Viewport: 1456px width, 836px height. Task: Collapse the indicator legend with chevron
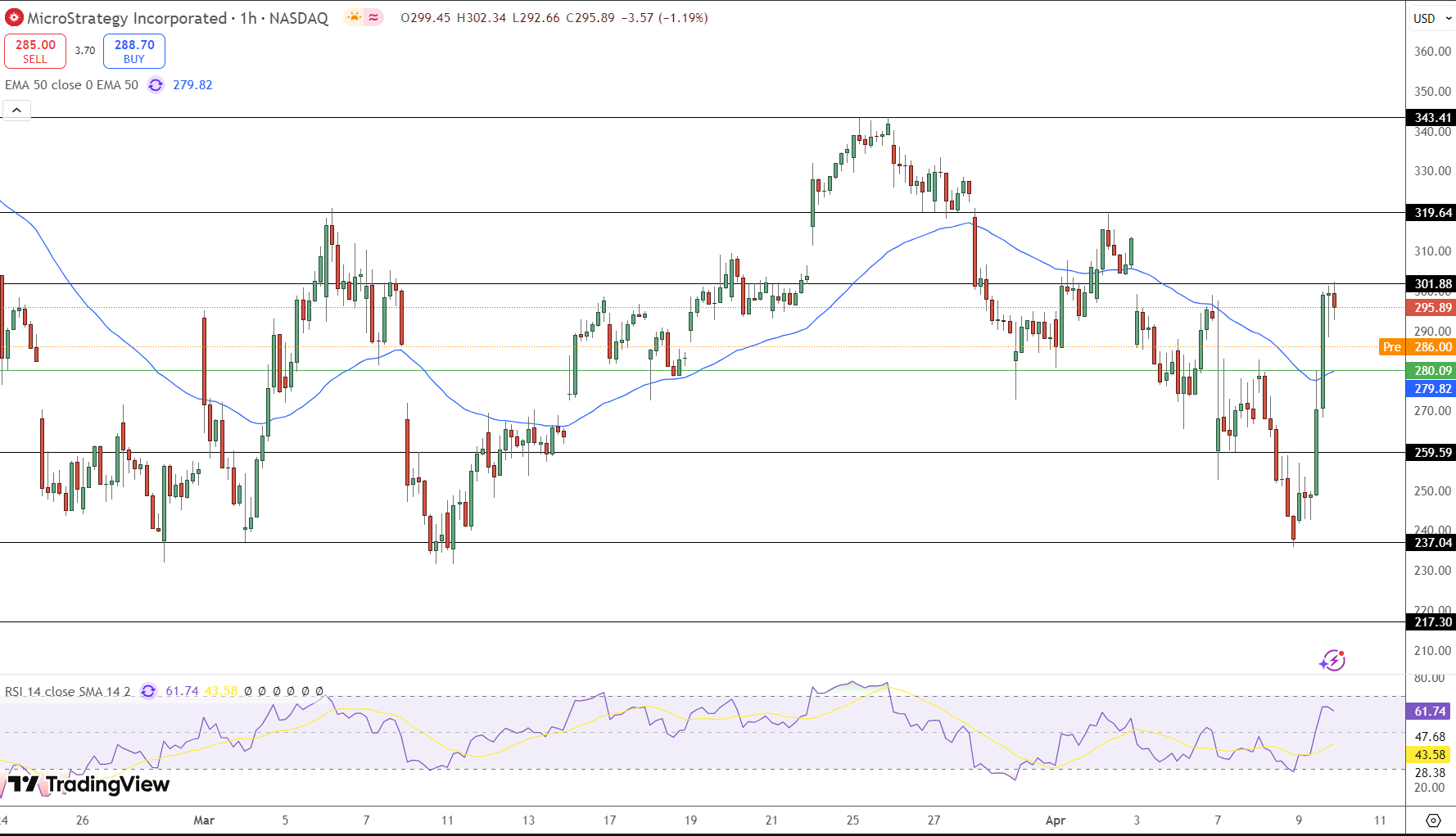pyautogui.click(x=16, y=110)
